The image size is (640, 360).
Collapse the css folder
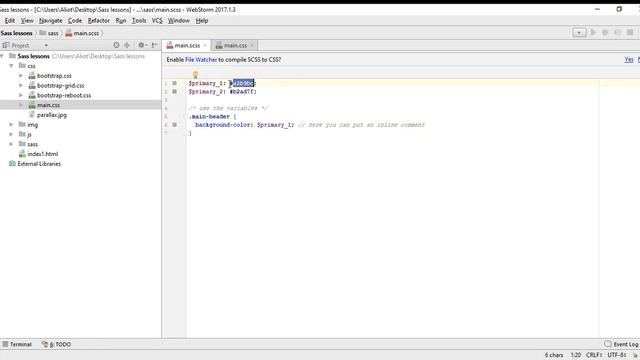click(x=11, y=66)
